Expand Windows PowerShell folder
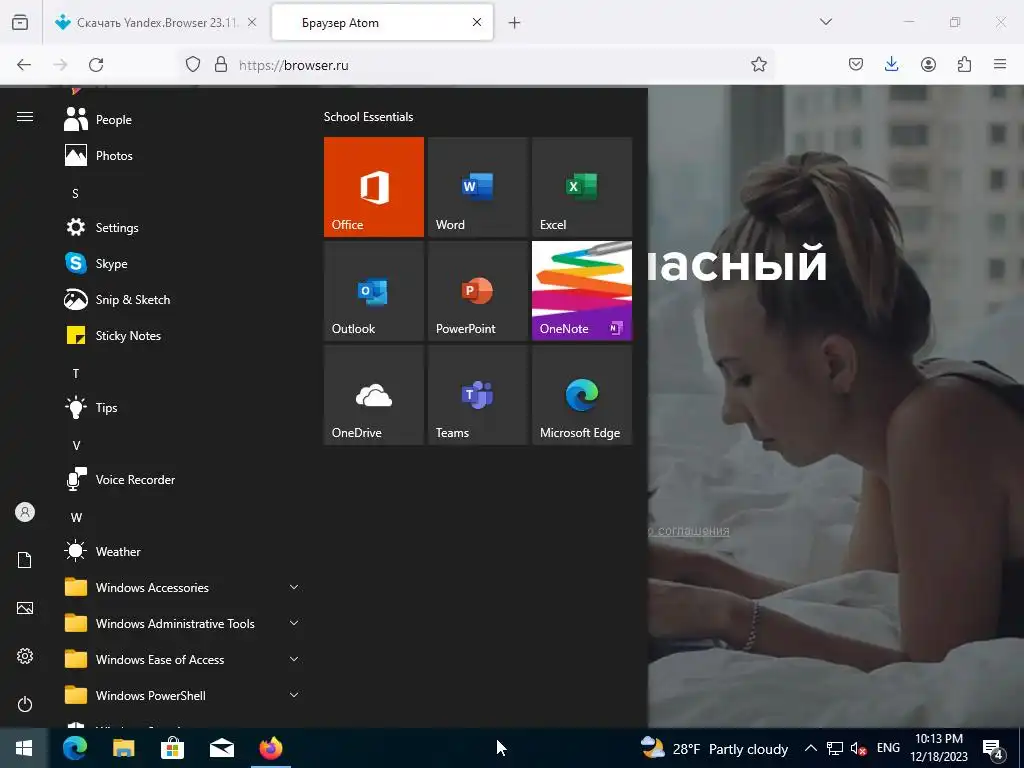 pos(183,695)
